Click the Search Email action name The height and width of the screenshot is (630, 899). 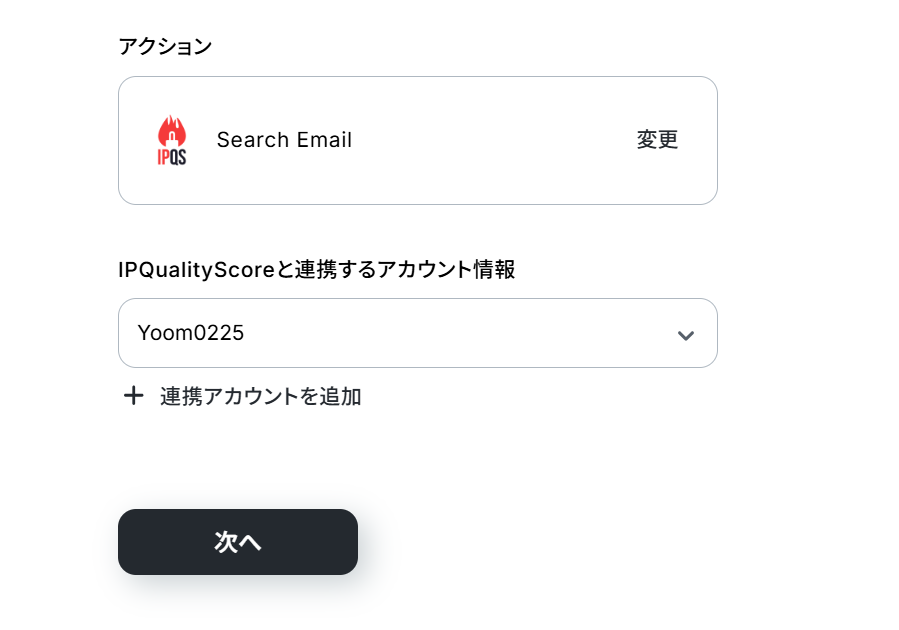pos(284,140)
